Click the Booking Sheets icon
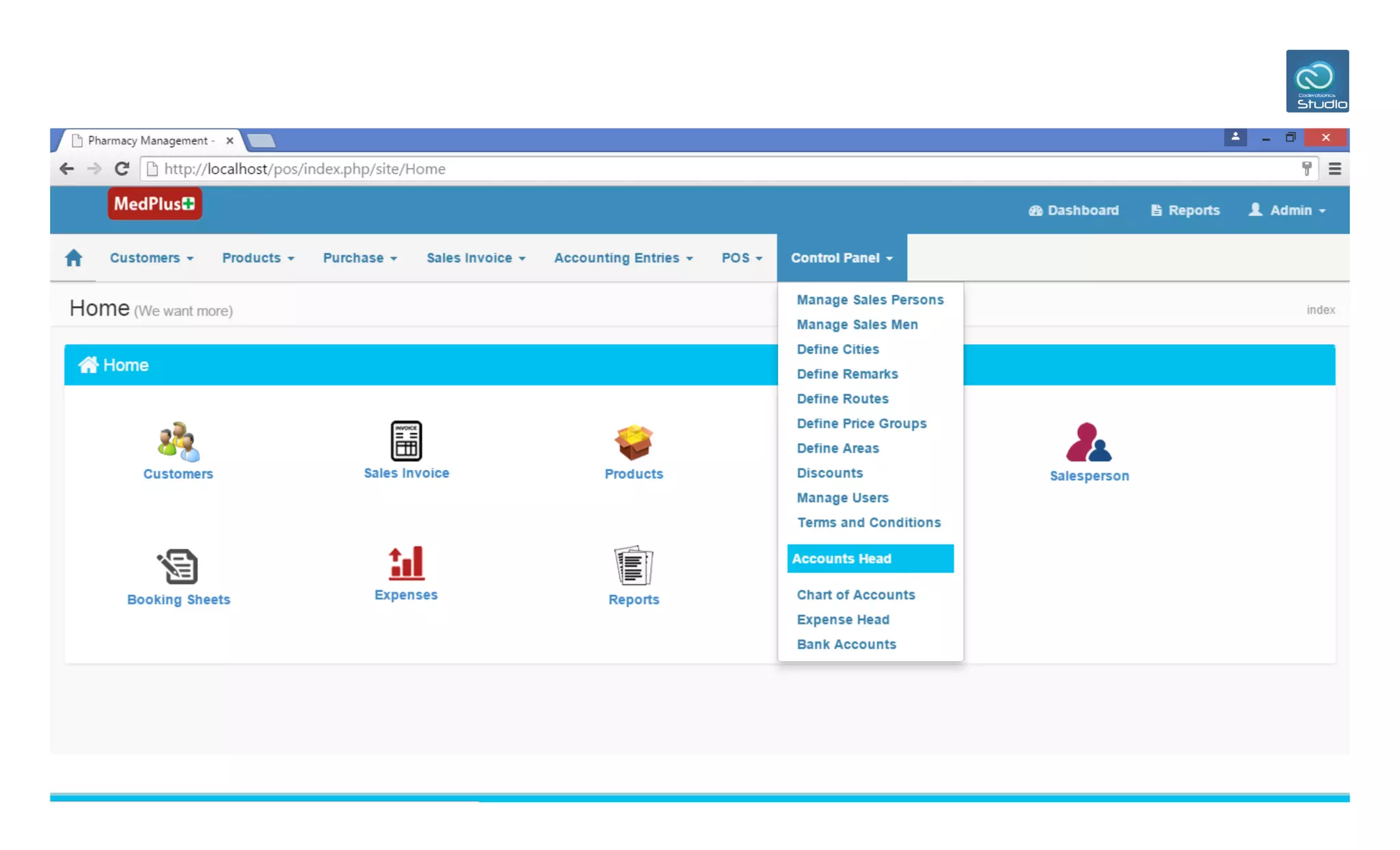This screenshot has height=850, width=1400. (x=178, y=566)
